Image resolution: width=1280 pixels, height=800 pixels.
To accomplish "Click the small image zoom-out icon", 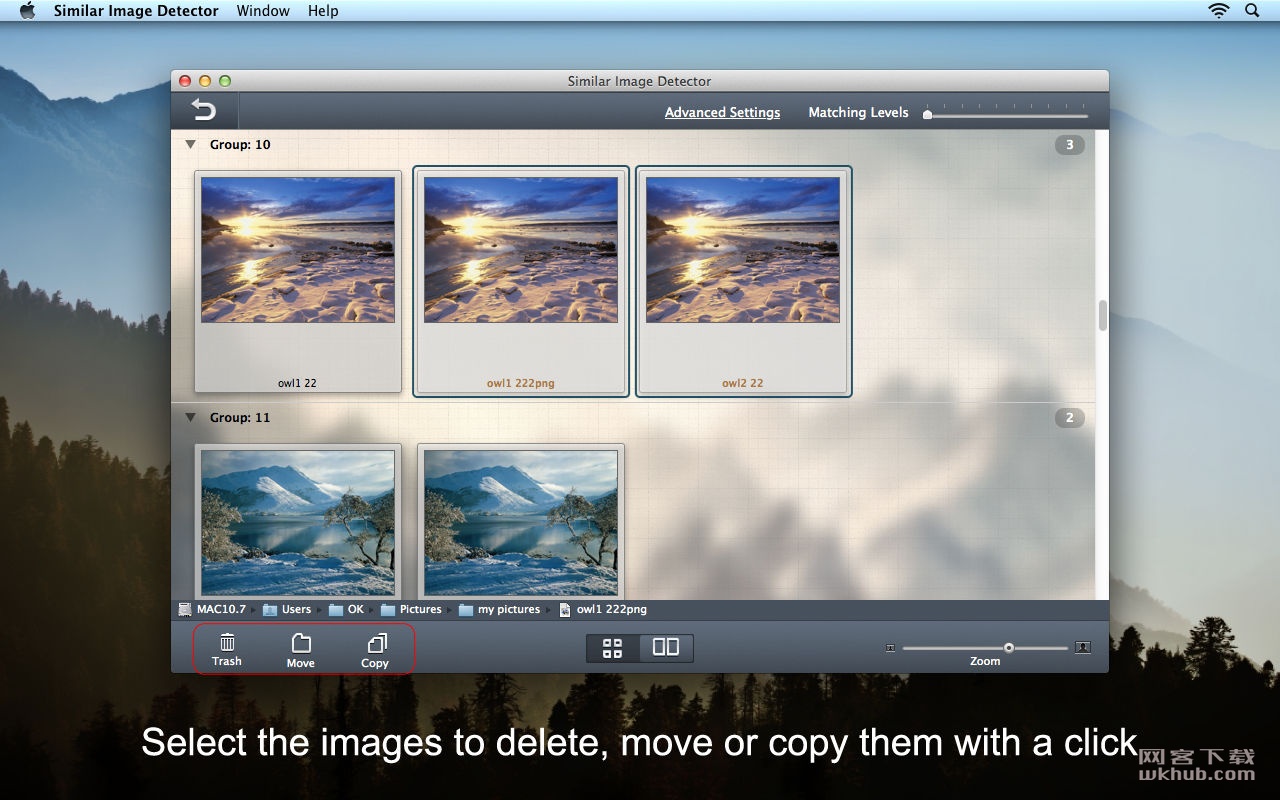I will click(890, 648).
